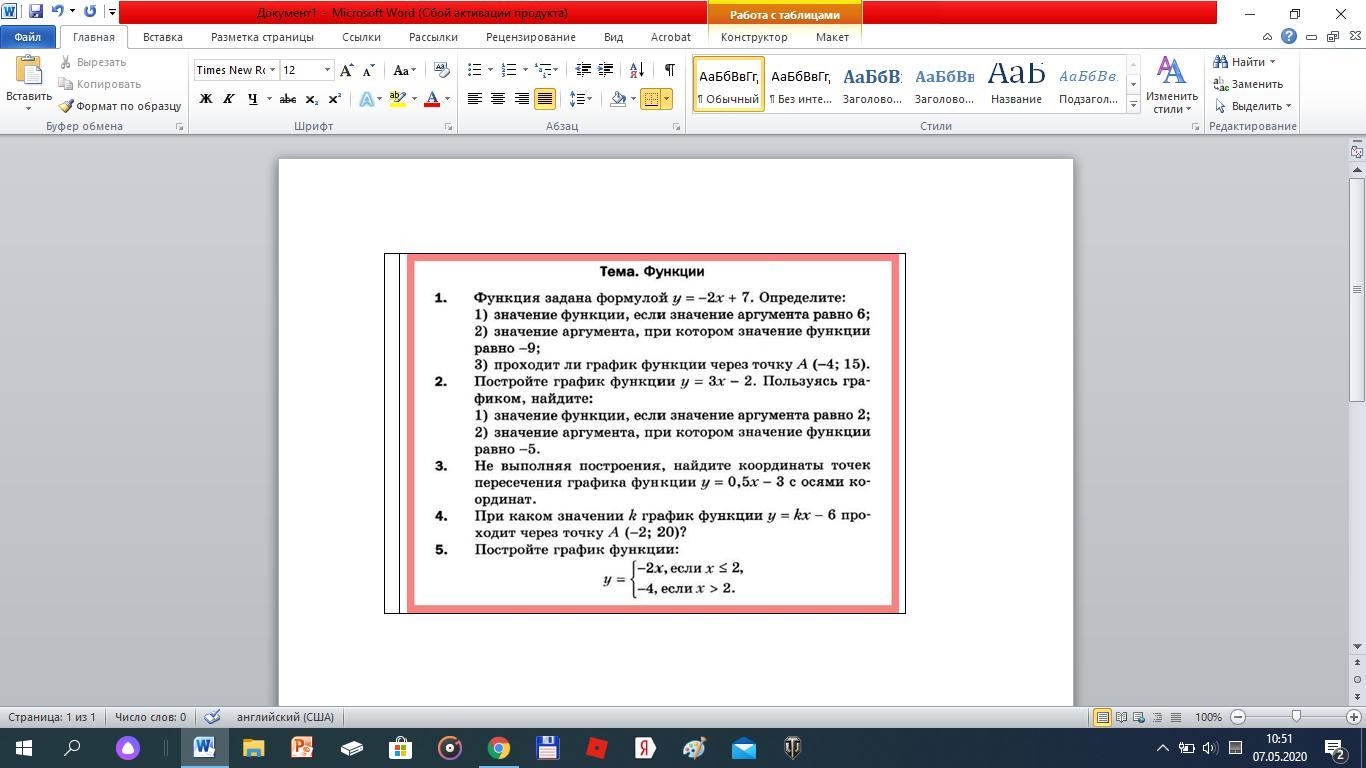Viewport: 1366px width, 768px height.
Task: Switch to the Ссылки (References) tab
Action: pos(361,37)
